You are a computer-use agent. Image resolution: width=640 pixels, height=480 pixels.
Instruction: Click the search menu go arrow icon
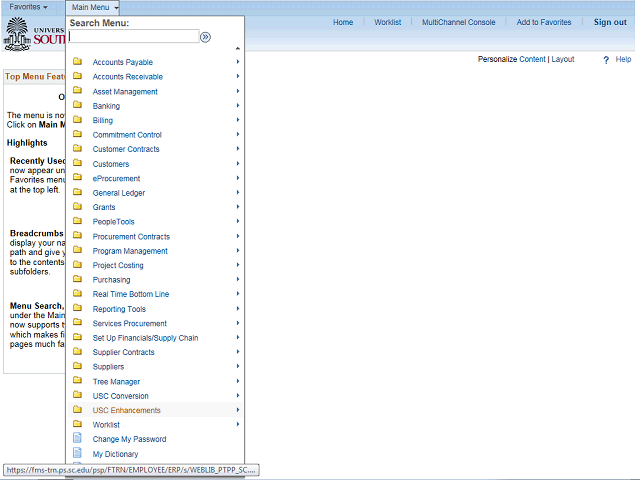coord(205,37)
